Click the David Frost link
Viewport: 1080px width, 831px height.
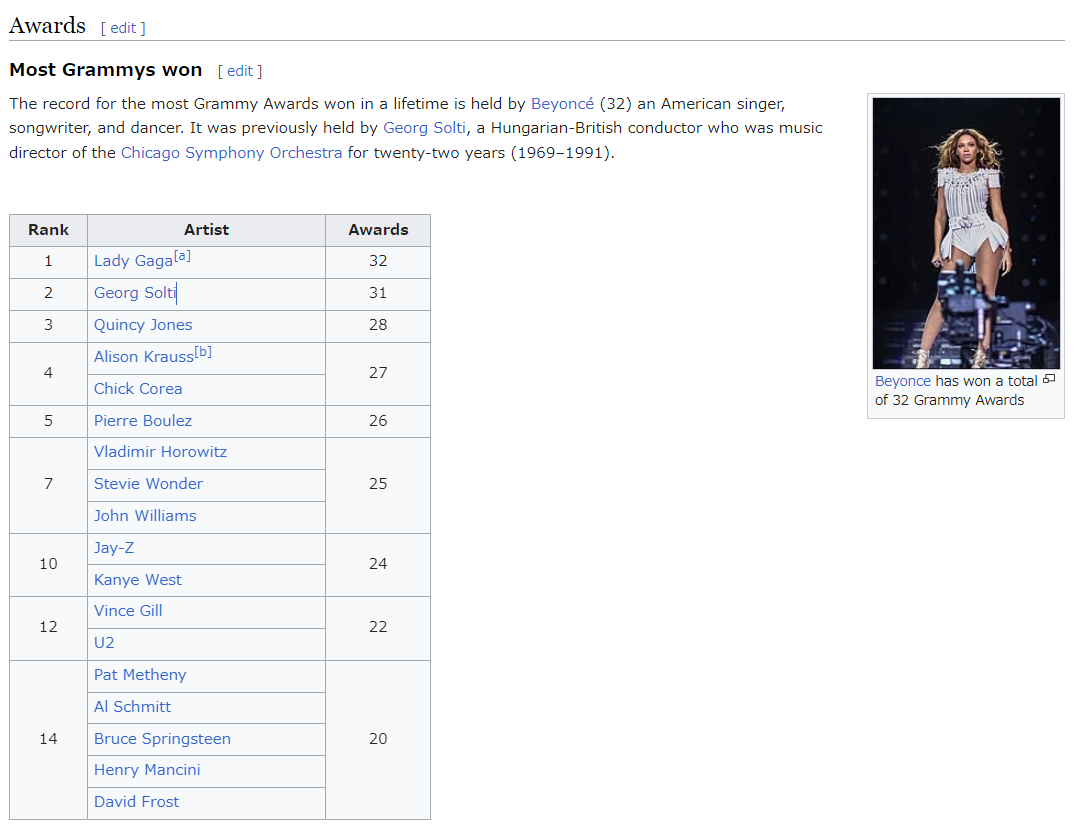(137, 802)
